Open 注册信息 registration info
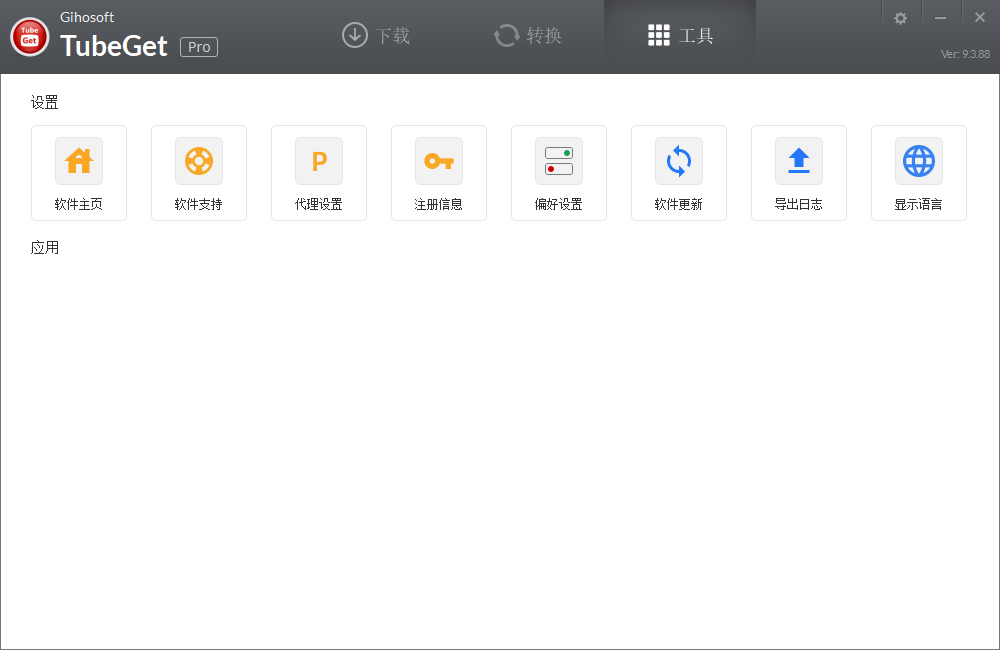Viewport: 1000px width, 650px height. click(439, 173)
